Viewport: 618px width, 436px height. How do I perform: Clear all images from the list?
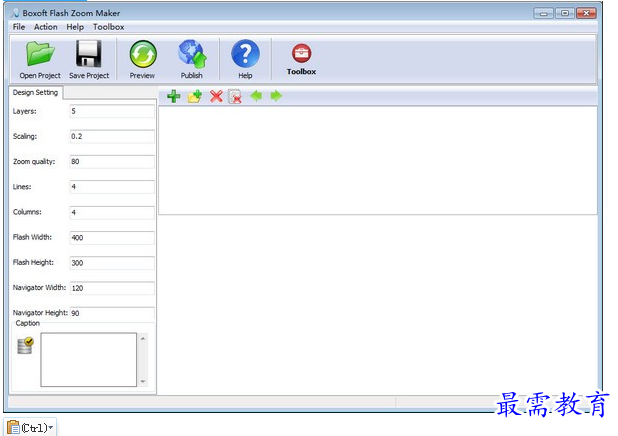coord(235,97)
